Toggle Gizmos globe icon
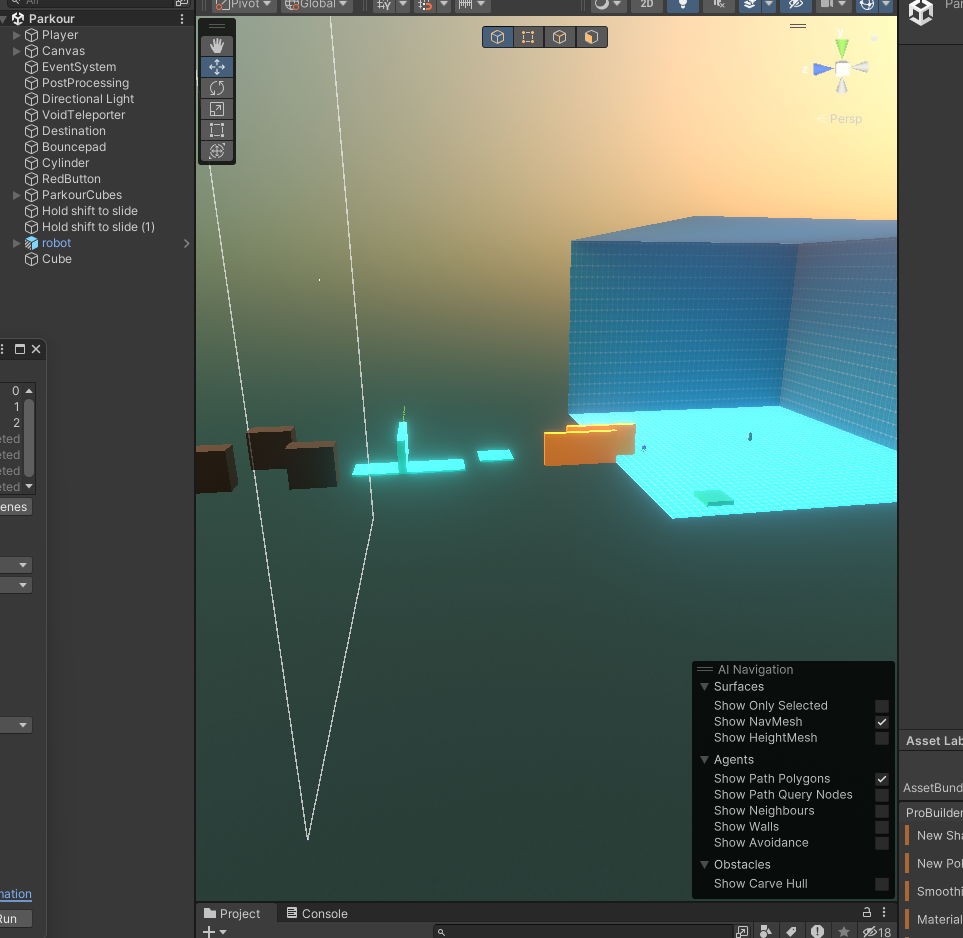 [x=867, y=5]
